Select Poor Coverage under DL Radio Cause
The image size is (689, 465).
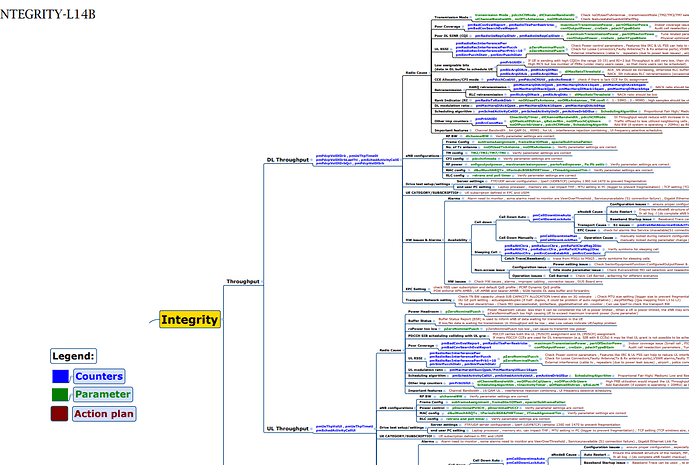click(447, 27)
